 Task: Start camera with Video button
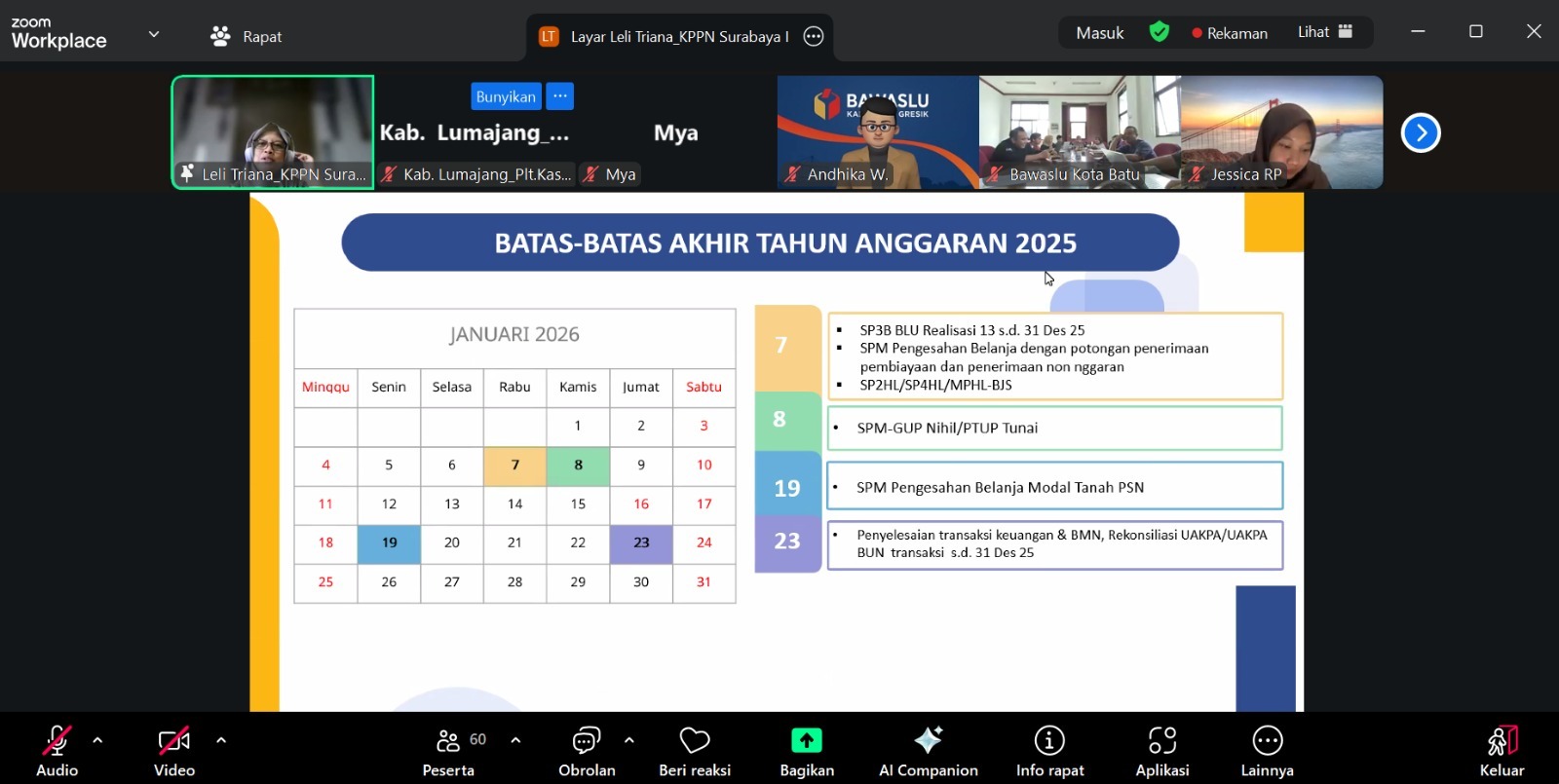[174, 752]
